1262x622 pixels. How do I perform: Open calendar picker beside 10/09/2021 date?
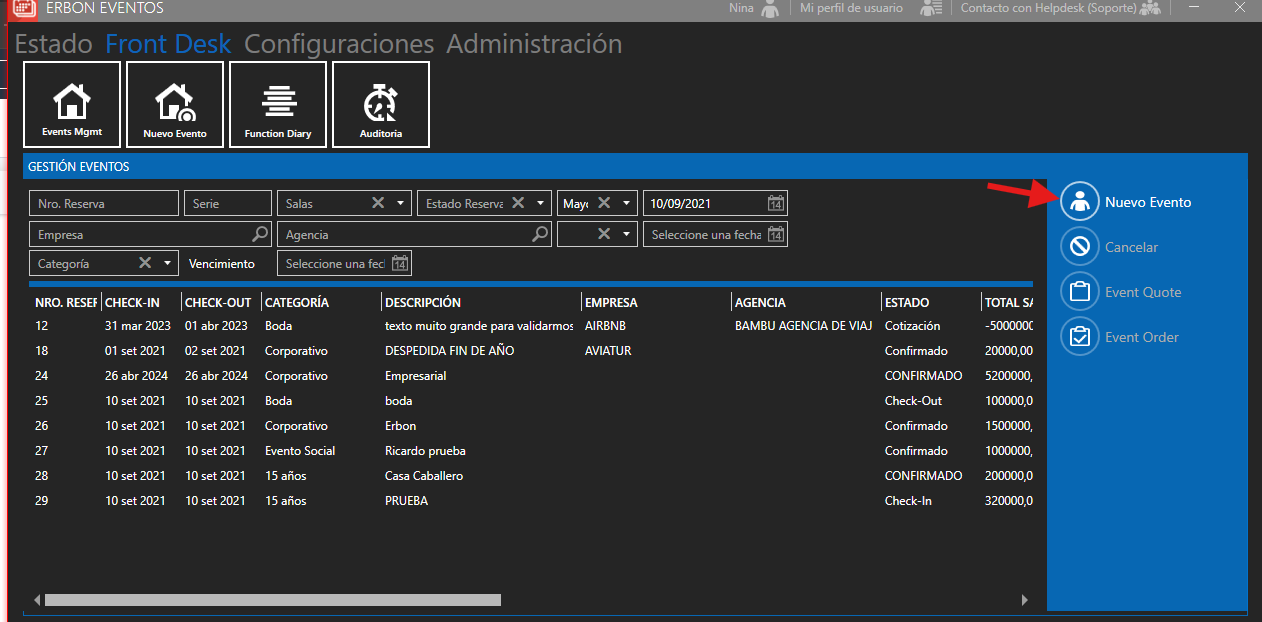pyautogui.click(x=776, y=203)
